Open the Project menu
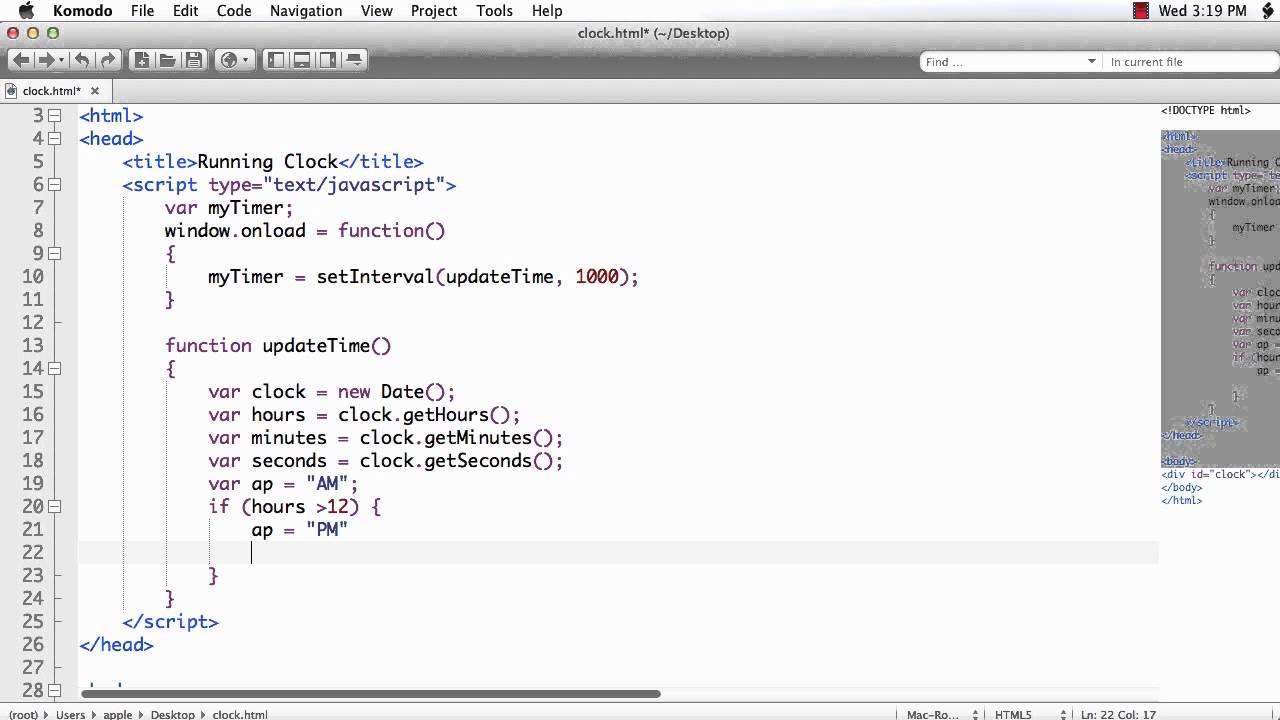The width and height of the screenshot is (1280, 720). tap(434, 11)
